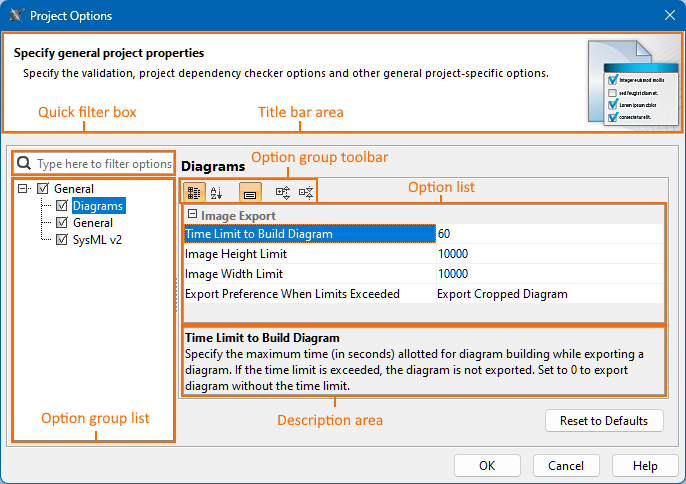
Task: Toggle the top-level General checkbox
Action: coord(42,189)
